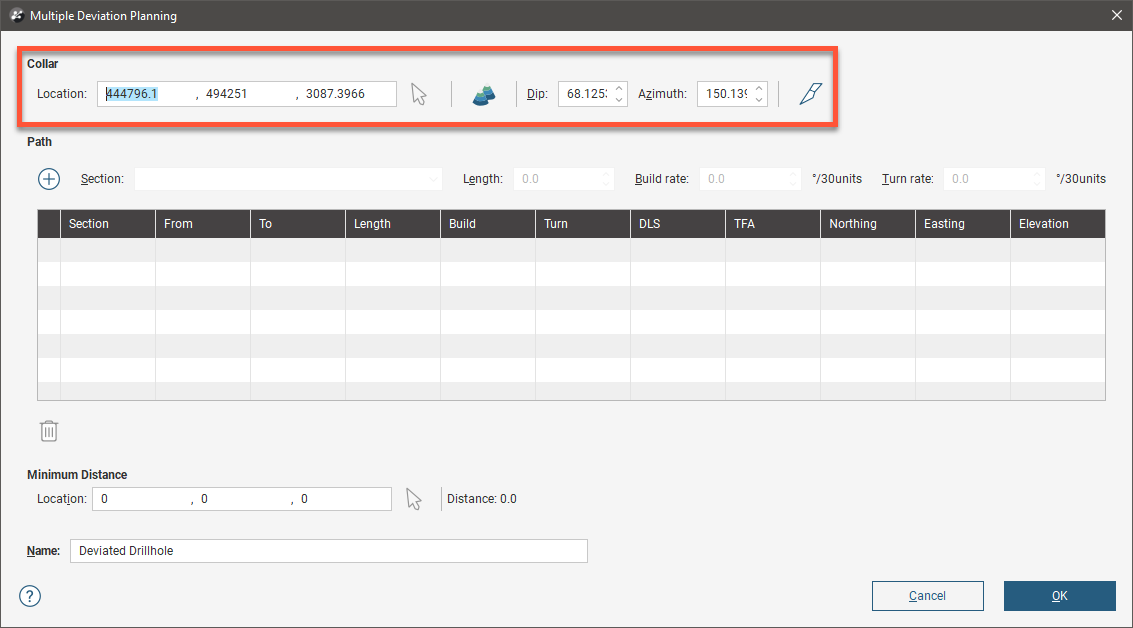Decrease the Azimuth value with the down arrow
The image size is (1133, 628).
click(x=759, y=100)
